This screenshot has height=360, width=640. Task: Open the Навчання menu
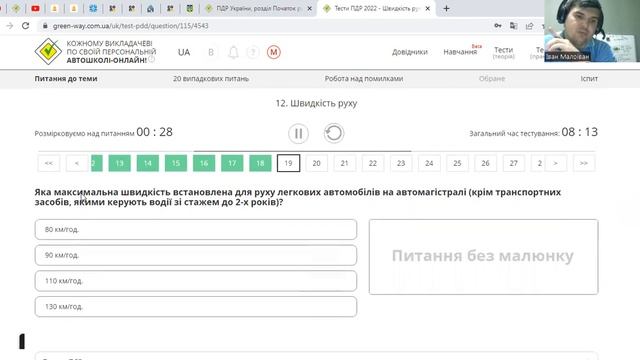pos(460,52)
